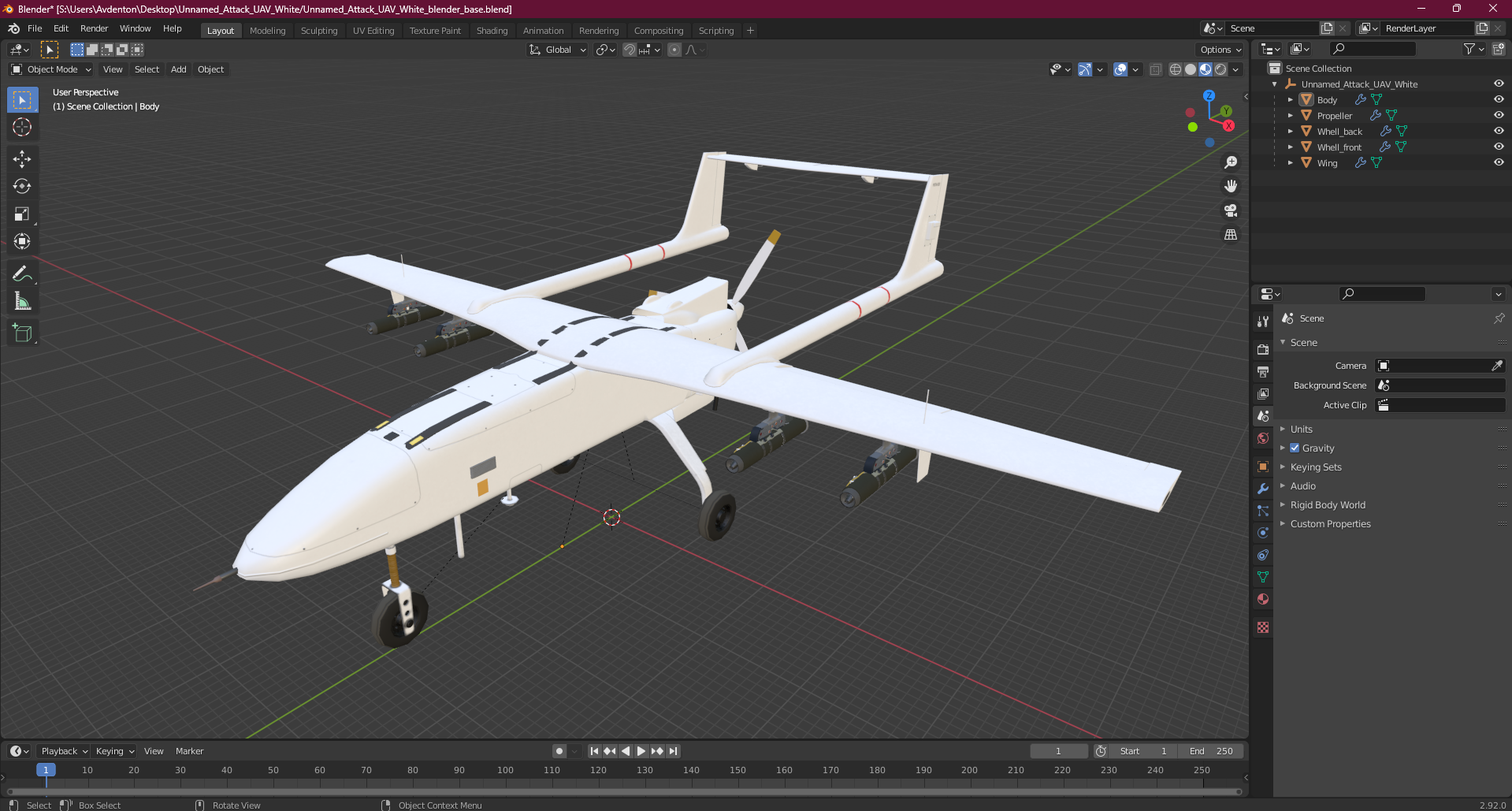Activate the Scale tool
Screen dimensions: 1512x811
coord(22,214)
